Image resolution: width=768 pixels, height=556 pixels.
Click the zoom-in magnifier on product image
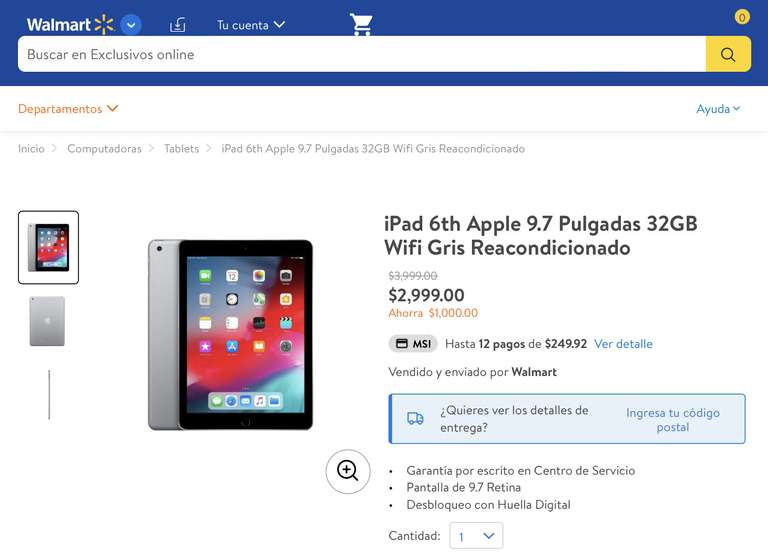point(348,471)
